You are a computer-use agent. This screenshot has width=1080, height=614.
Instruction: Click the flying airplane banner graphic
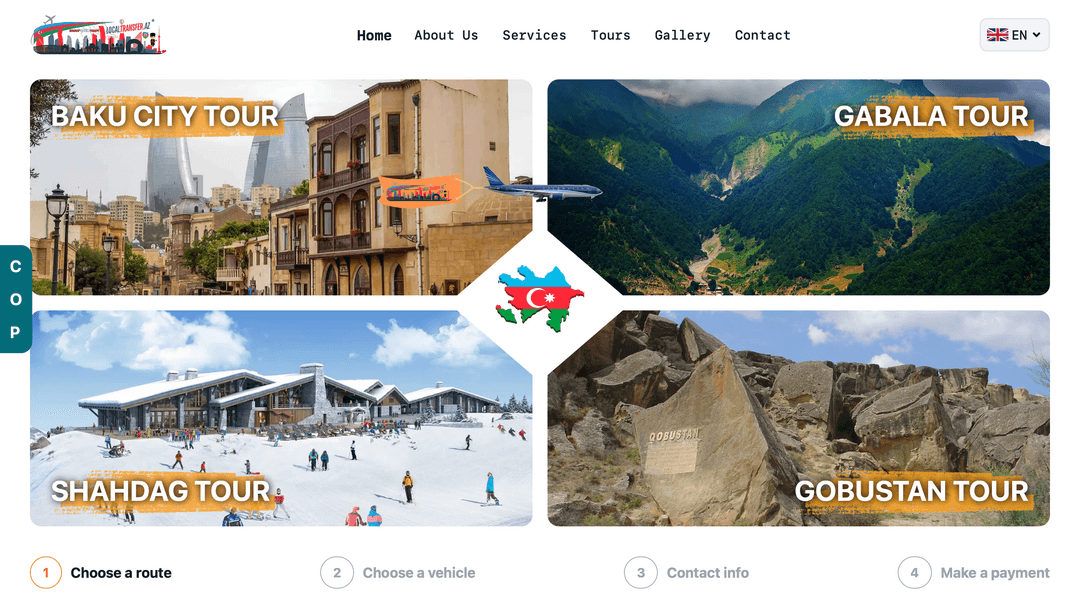click(490, 188)
